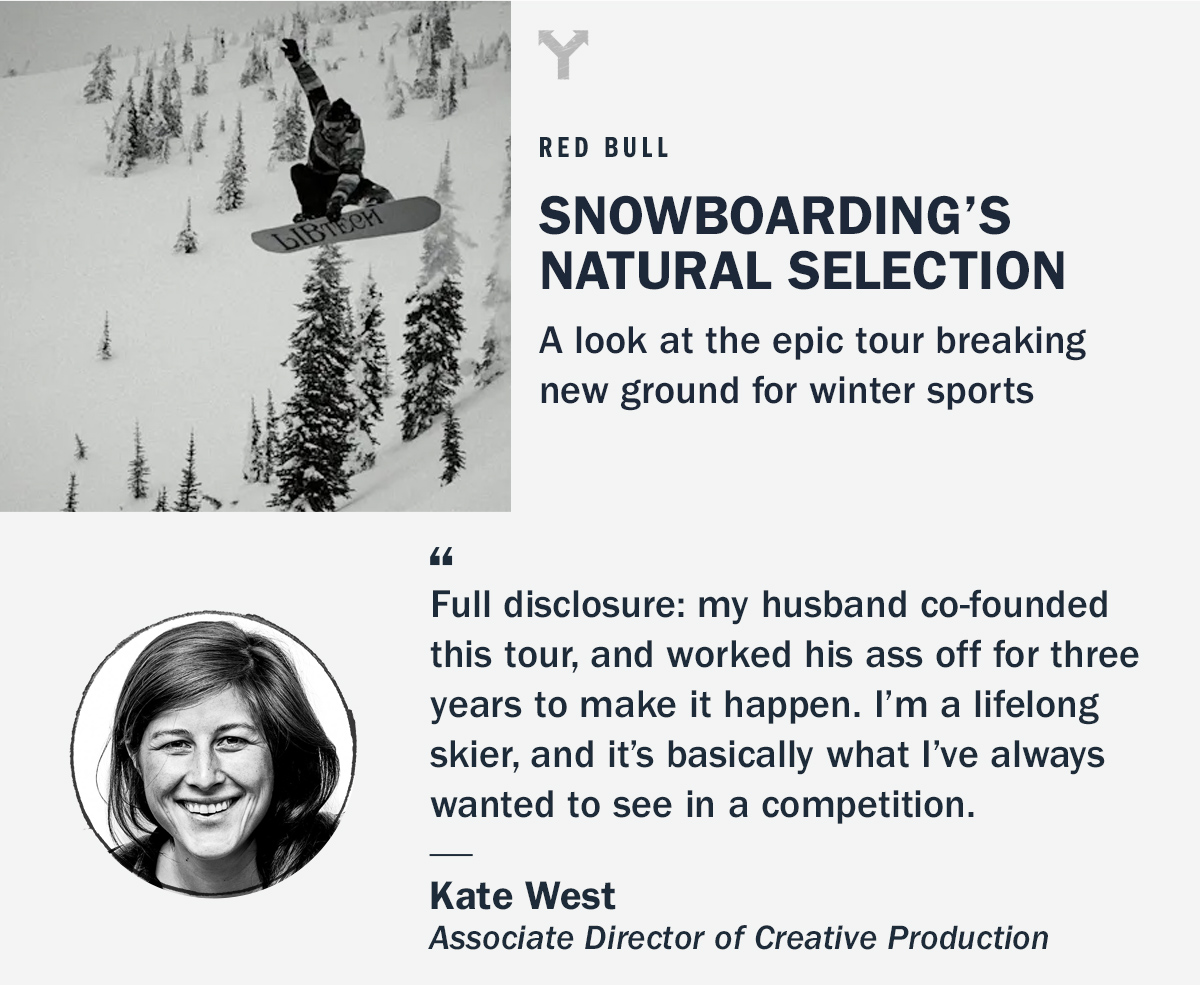Image resolution: width=1200 pixels, height=985 pixels.
Task: Click the circular author portrait photo
Action: coord(214,753)
